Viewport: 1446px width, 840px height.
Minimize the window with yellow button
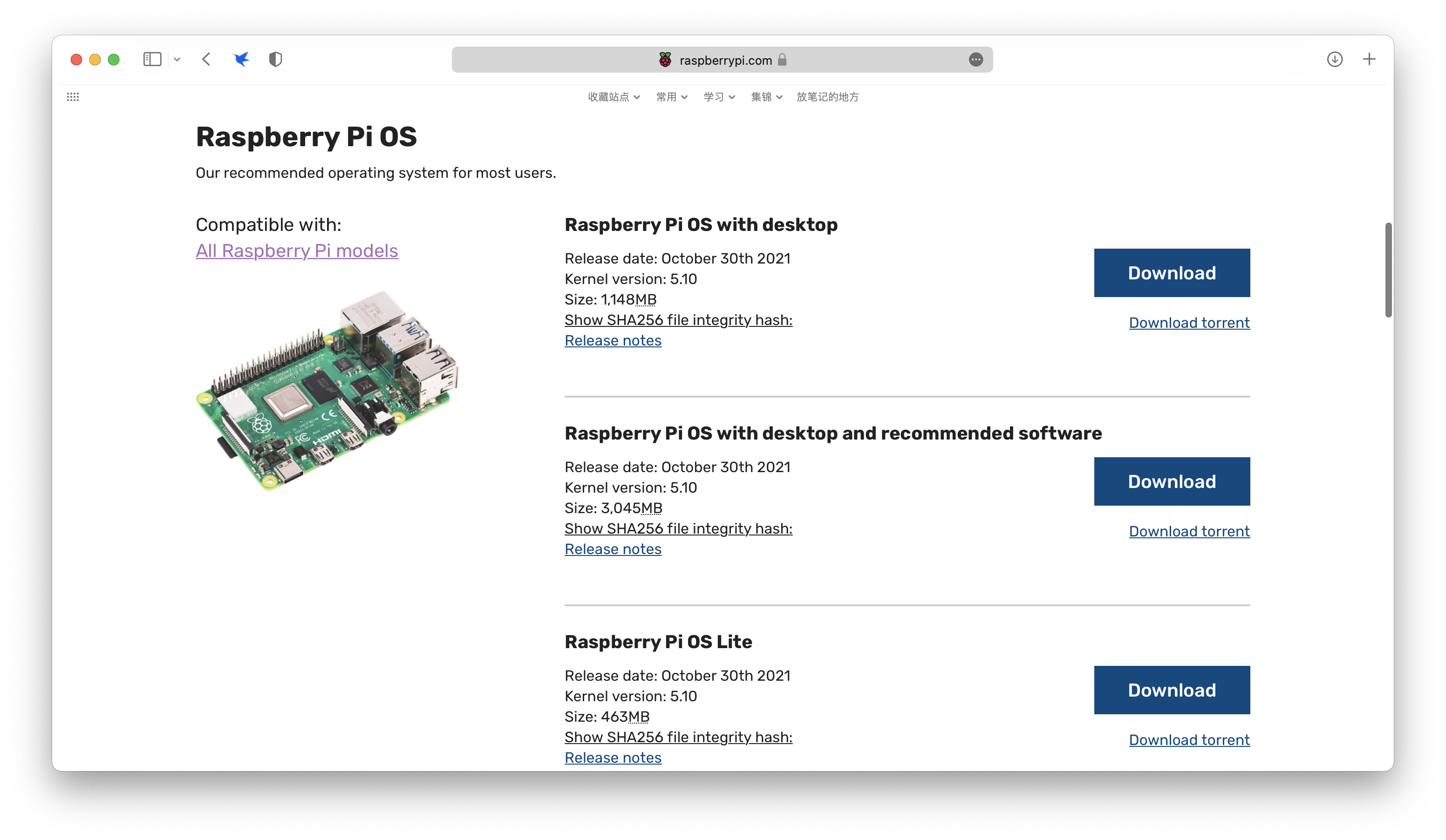pyautogui.click(x=95, y=60)
